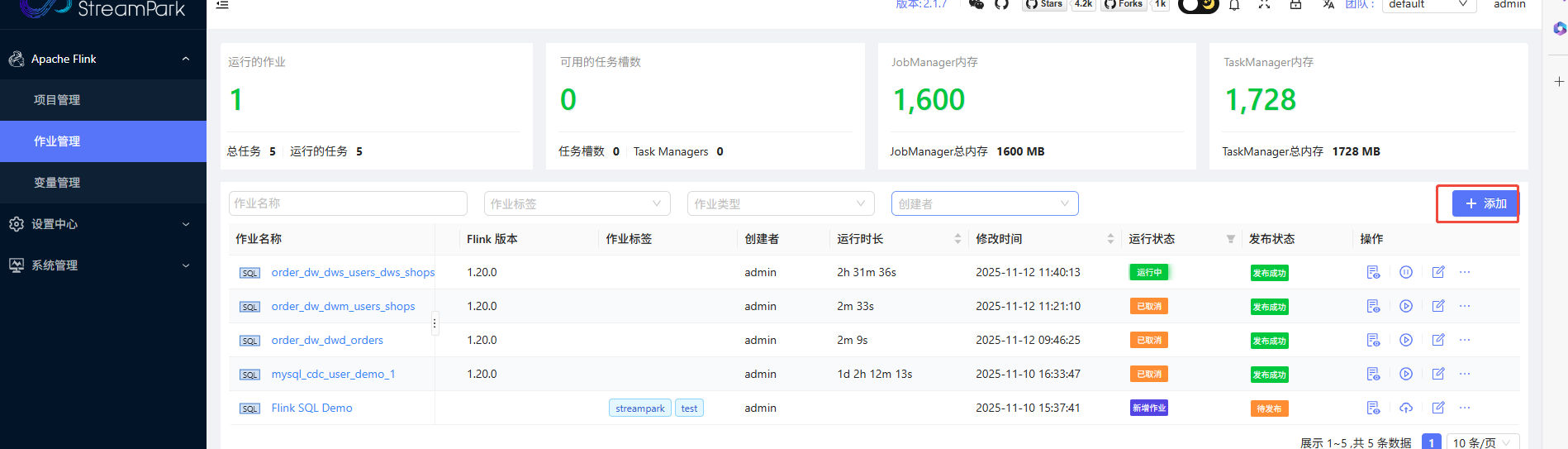Screen dimensions: 1568x449
Task: Open the 作业标签 dropdown filter
Action: (577, 203)
